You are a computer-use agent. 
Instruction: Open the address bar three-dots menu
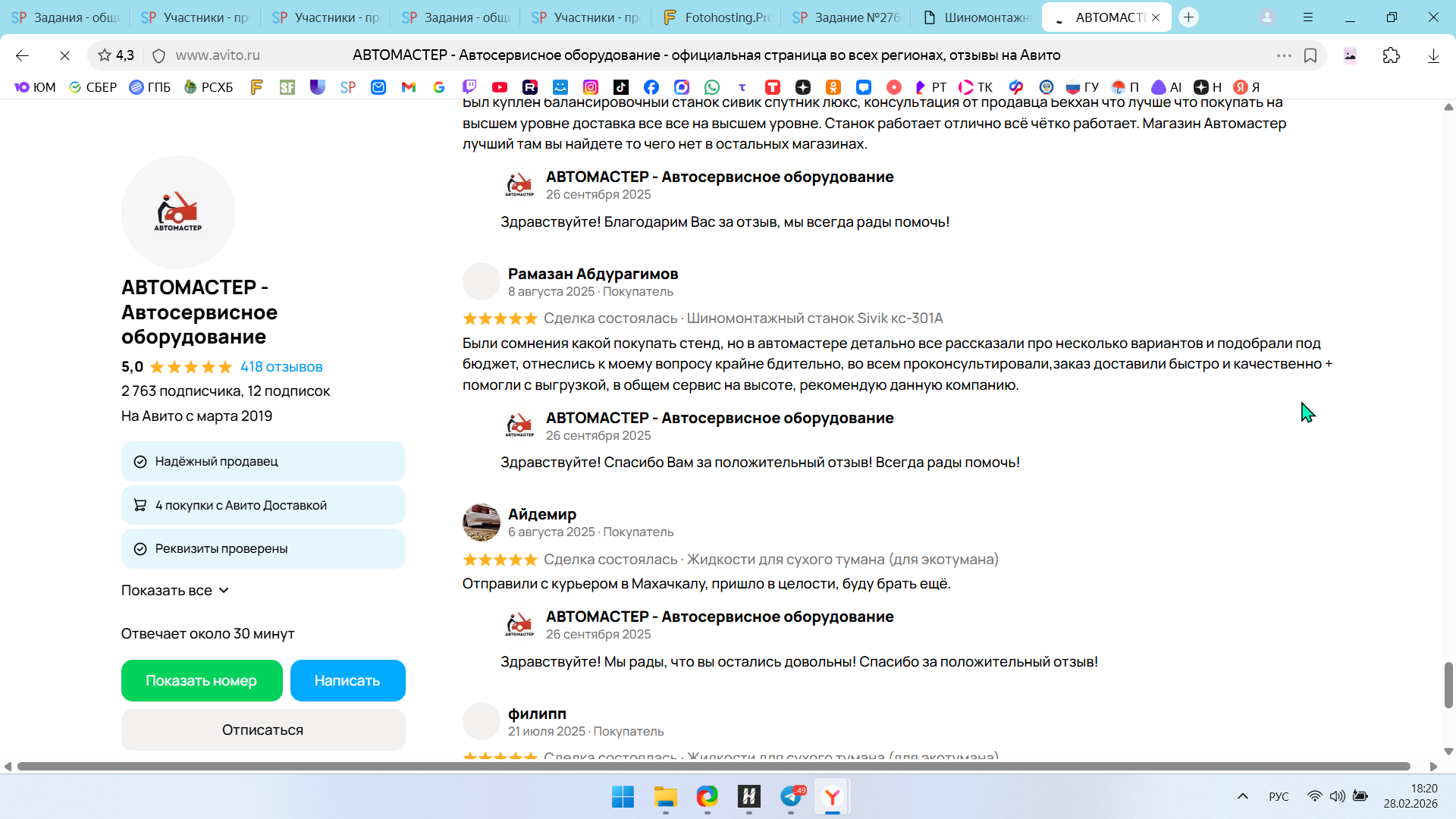click(x=1284, y=55)
